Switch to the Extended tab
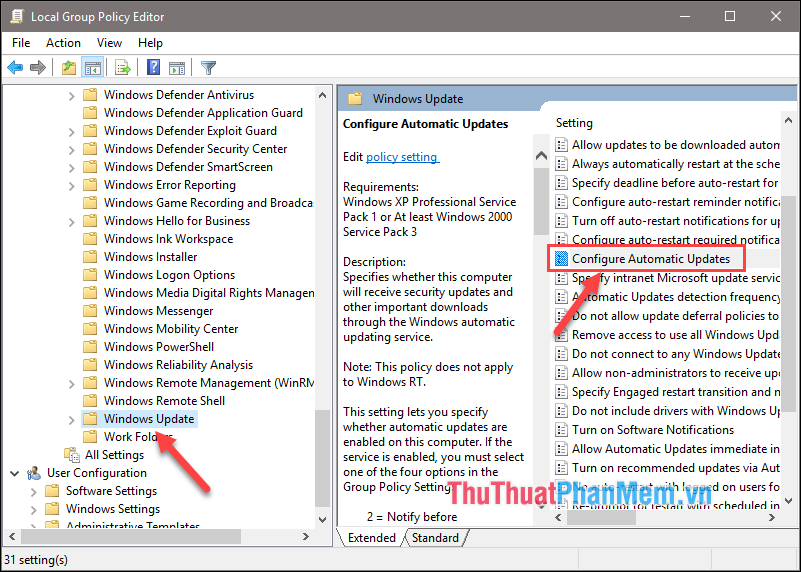Screen dimensions: 801x572 pyautogui.click(x=371, y=538)
